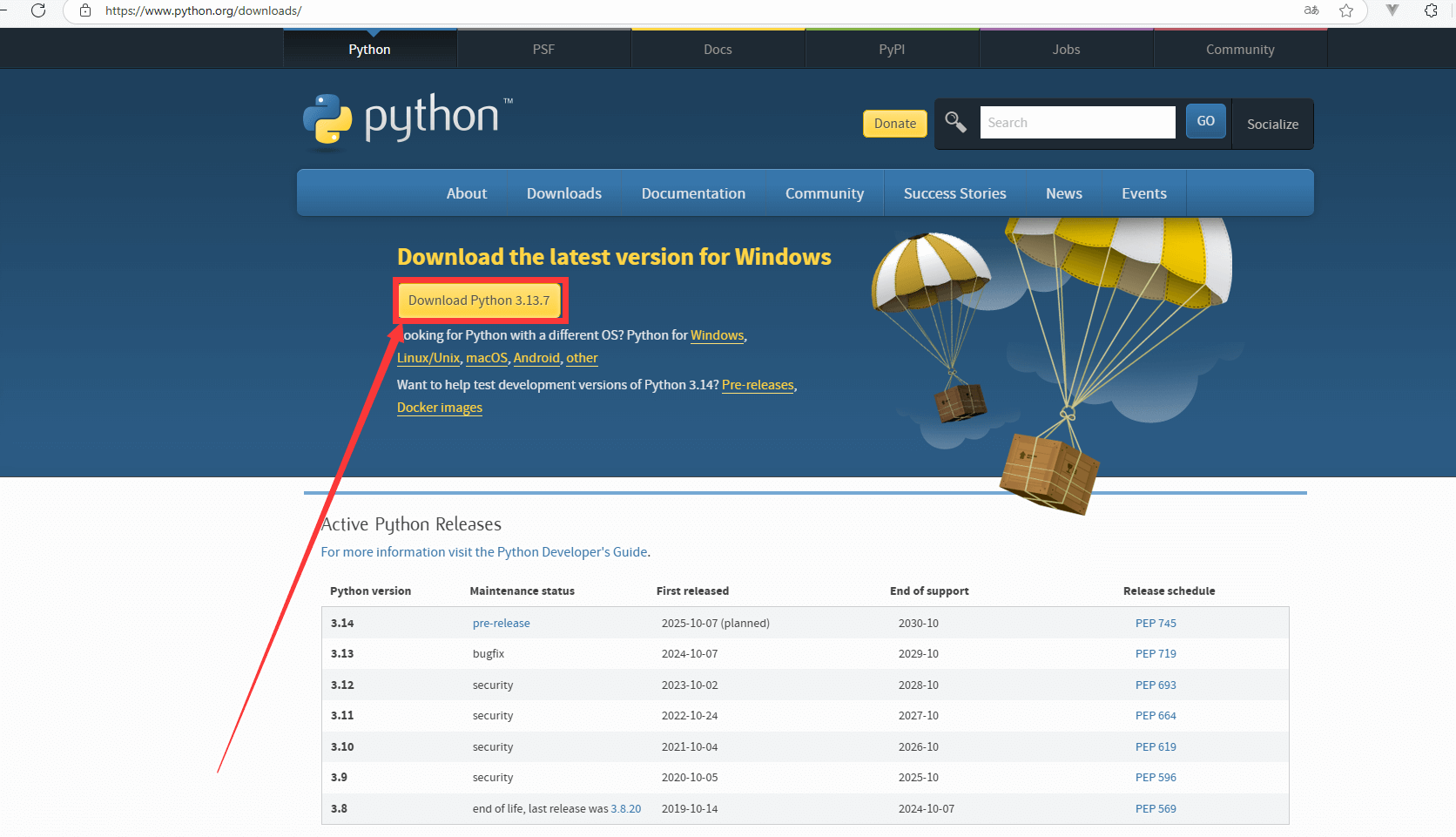
Task: Open the Success Stories menu
Action: pyautogui.click(x=954, y=192)
